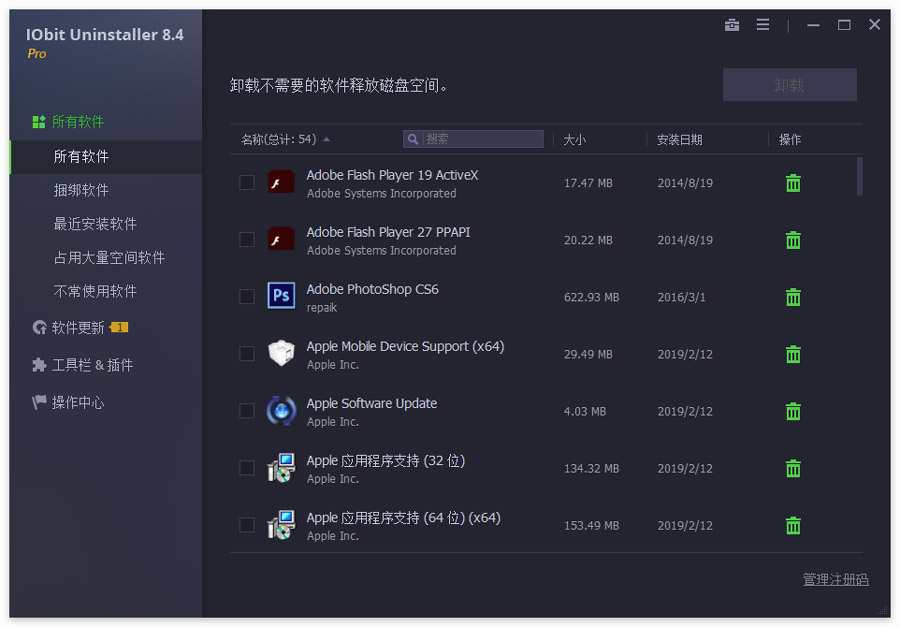Image resolution: width=900 pixels, height=627 pixels.
Task: Check the checkbox for Adobe PhotoShop CS6
Action: click(246, 297)
